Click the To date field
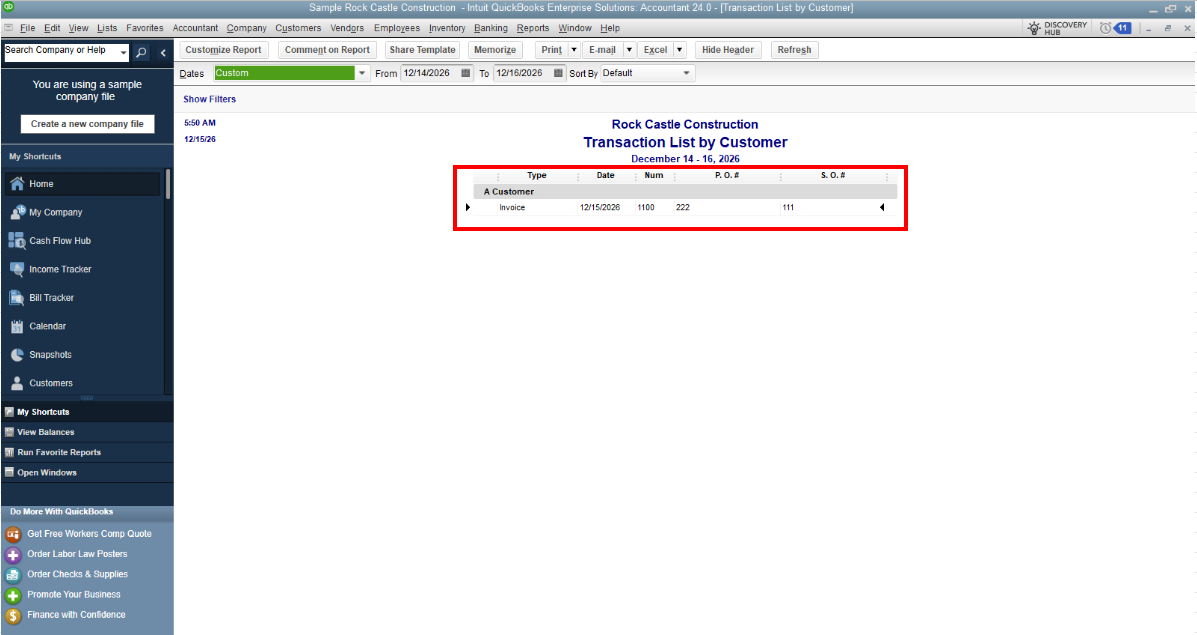The width and height of the screenshot is (1197, 635). [522, 73]
